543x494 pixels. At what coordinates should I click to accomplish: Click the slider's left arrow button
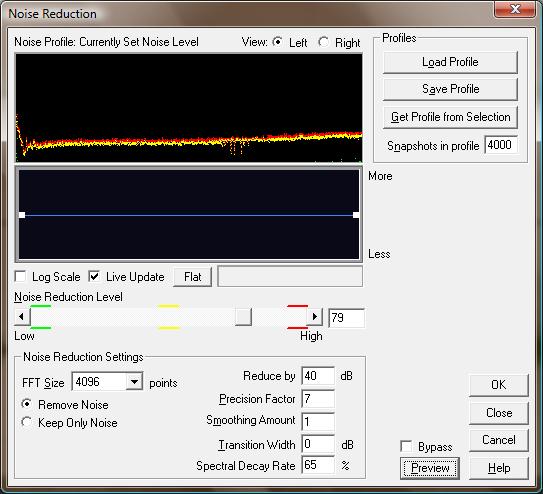point(21,317)
